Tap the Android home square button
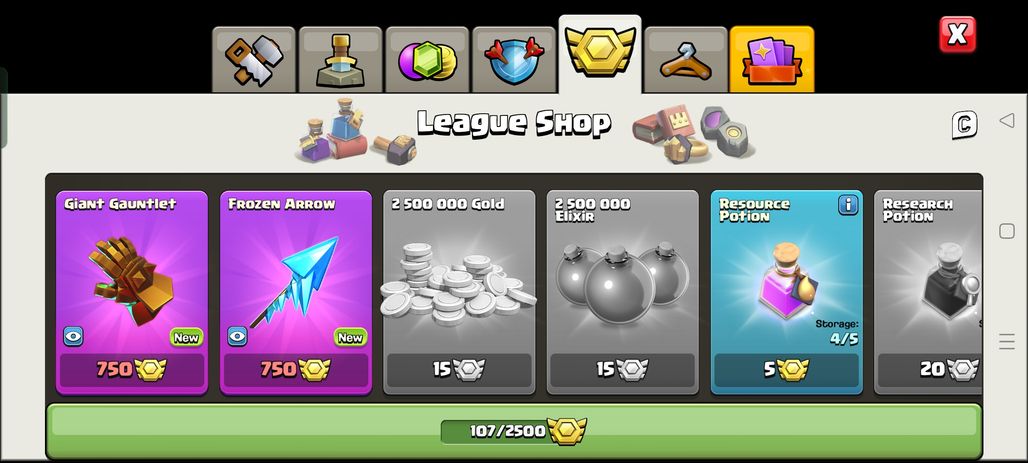The image size is (1028, 463). [x=1006, y=231]
